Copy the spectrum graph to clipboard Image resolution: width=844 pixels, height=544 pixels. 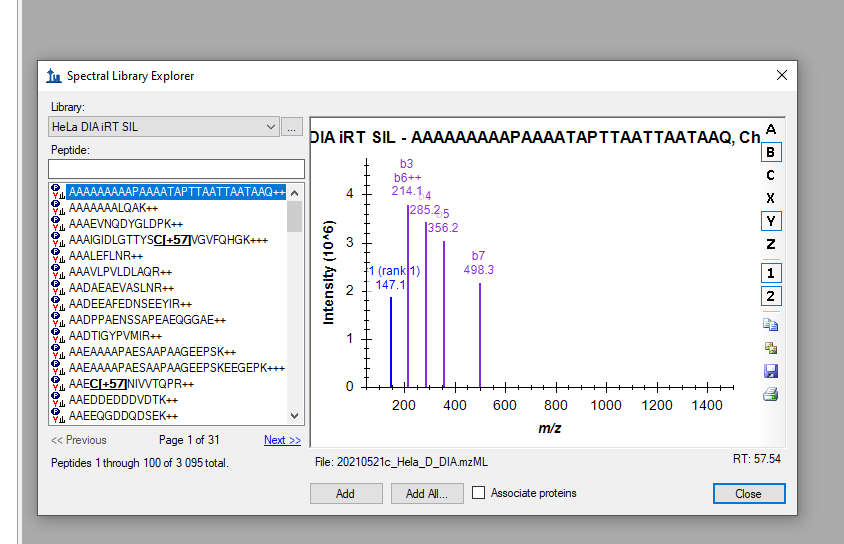[771, 325]
